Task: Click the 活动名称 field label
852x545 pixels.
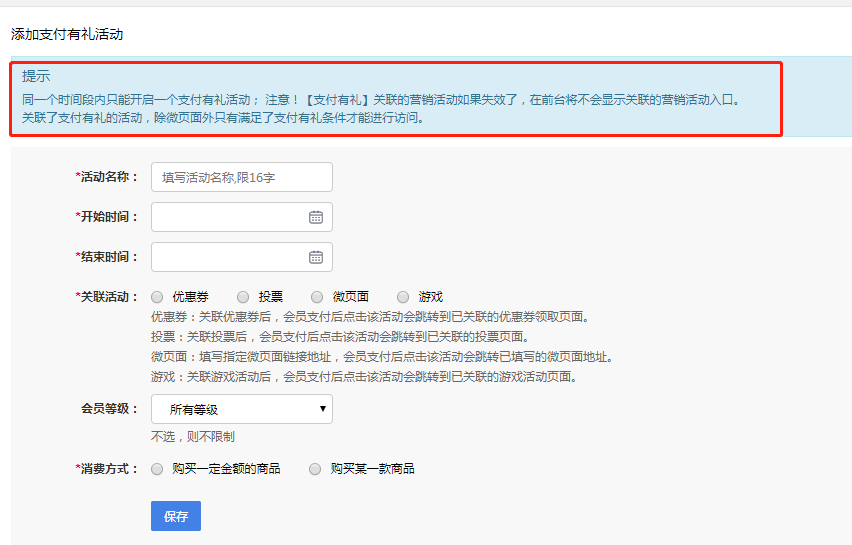Action: (x=108, y=177)
